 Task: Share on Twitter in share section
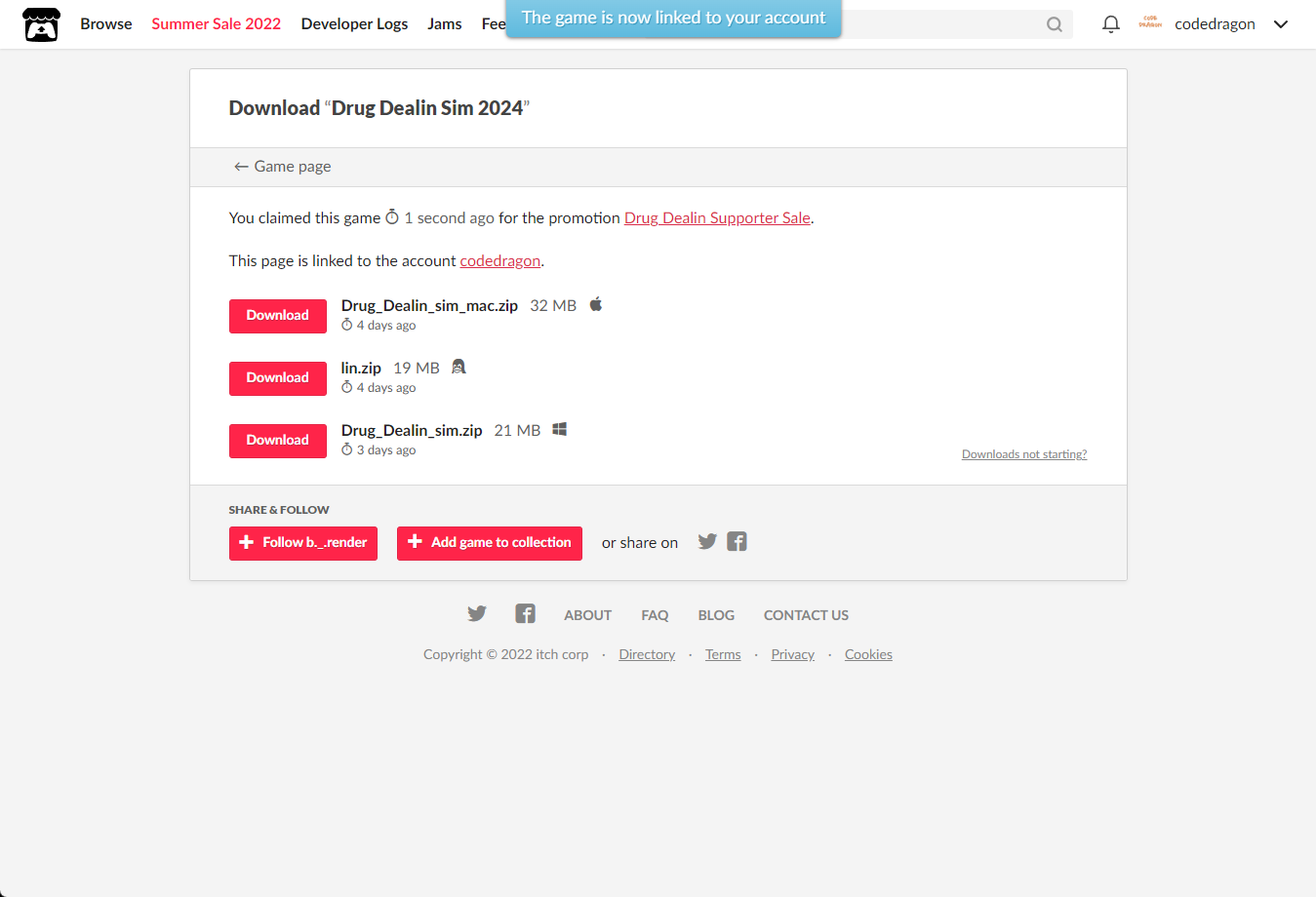pyautogui.click(x=707, y=541)
